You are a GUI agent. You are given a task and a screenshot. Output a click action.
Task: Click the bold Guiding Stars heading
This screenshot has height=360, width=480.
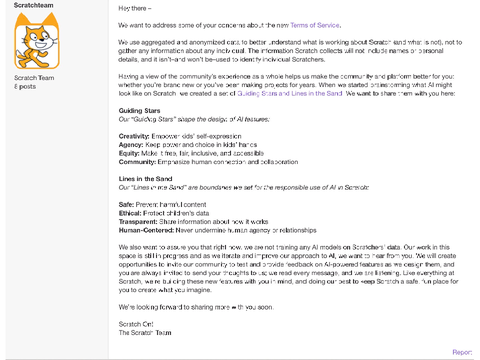[x=139, y=111]
